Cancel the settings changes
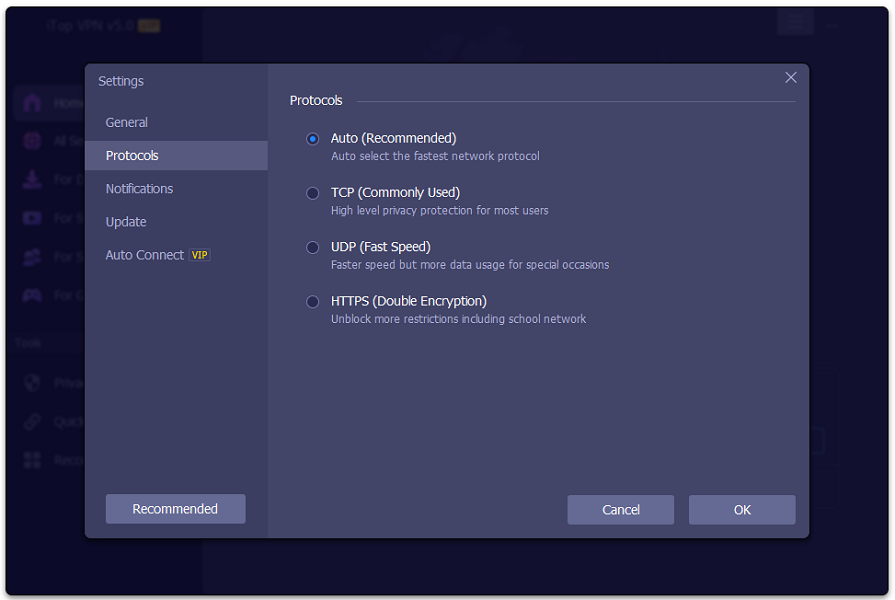The height and width of the screenshot is (600, 895). point(620,509)
